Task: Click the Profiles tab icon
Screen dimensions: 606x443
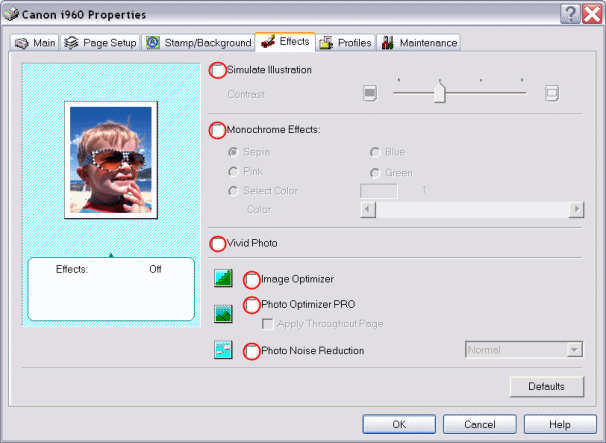Action: click(326, 43)
